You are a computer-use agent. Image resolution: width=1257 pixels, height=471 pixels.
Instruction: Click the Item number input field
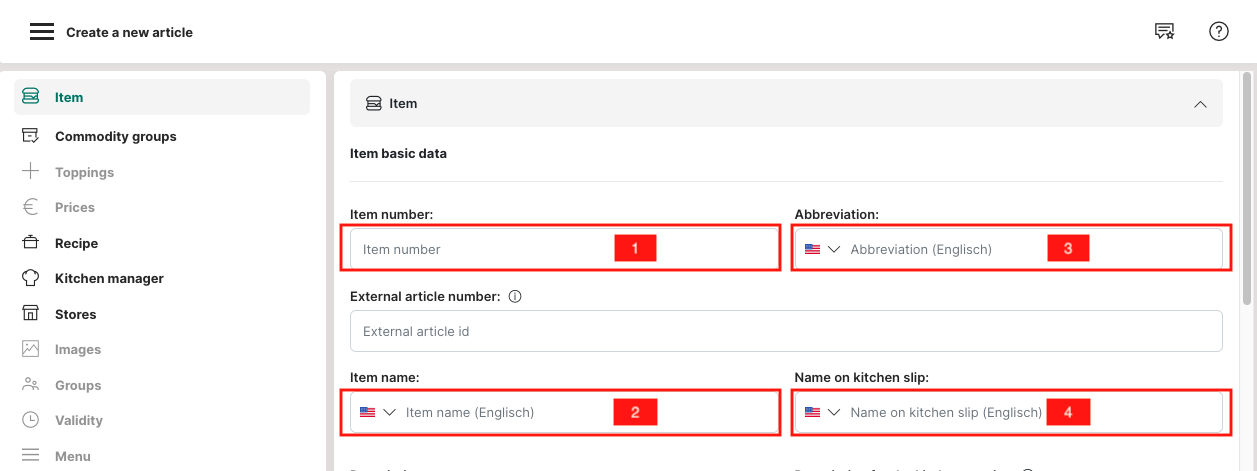click(480, 249)
